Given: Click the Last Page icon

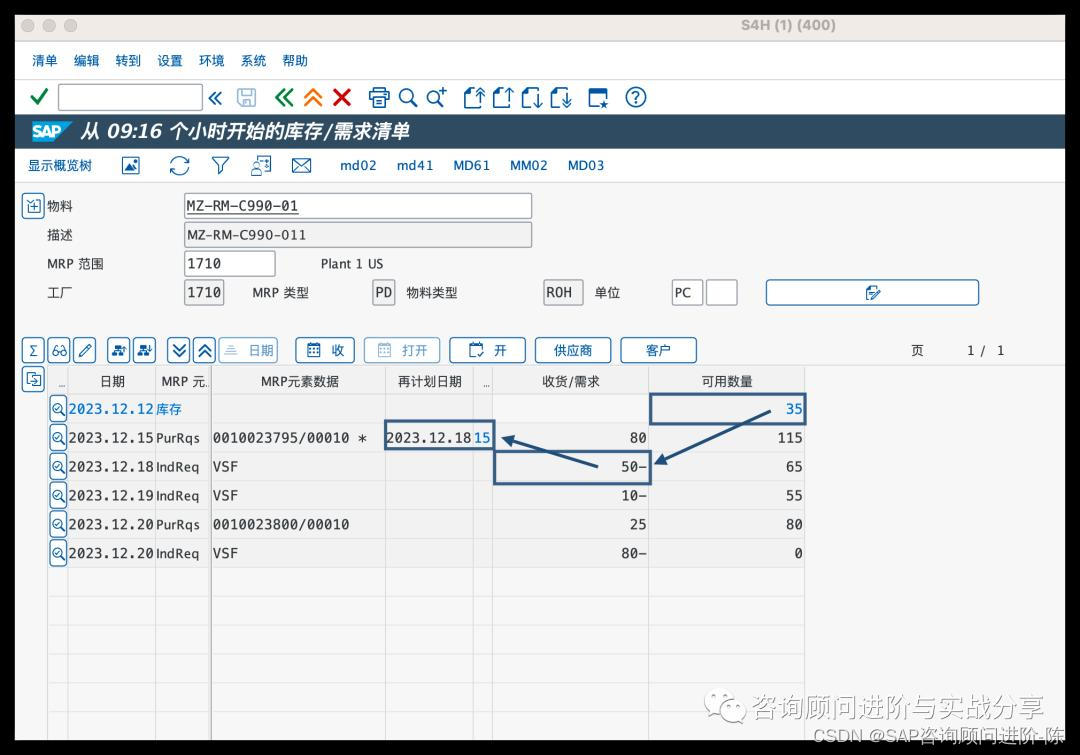Looking at the screenshot, I should click(561, 97).
